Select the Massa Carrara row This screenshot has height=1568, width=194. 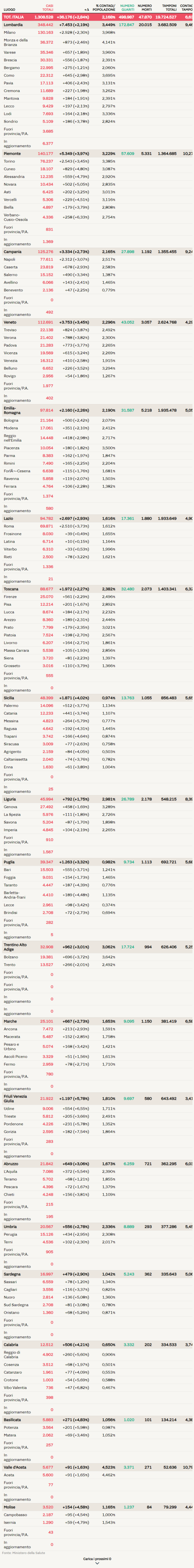(97, 650)
